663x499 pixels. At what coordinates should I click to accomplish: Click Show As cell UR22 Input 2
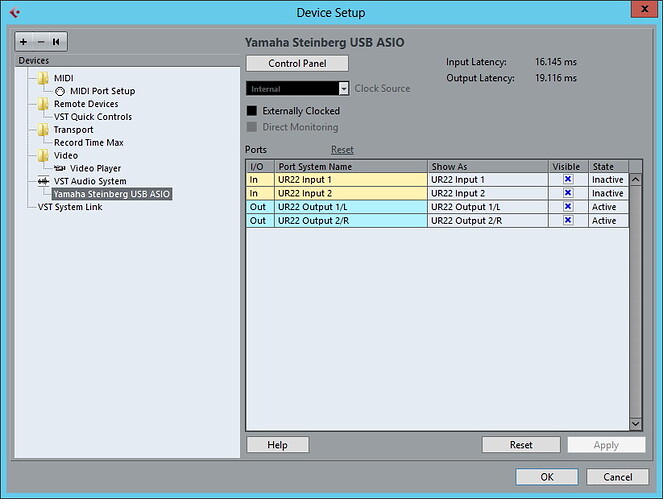tap(488, 193)
